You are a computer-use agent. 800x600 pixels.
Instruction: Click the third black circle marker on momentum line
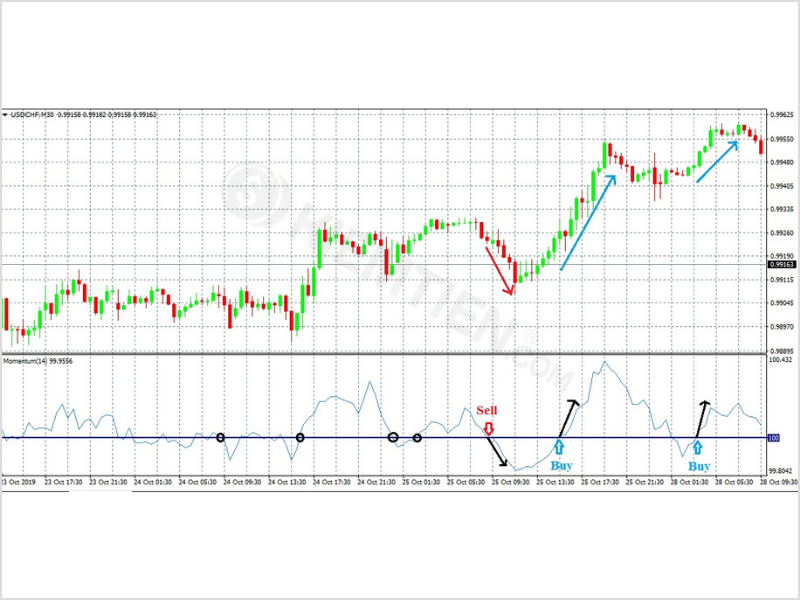tap(393, 437)
